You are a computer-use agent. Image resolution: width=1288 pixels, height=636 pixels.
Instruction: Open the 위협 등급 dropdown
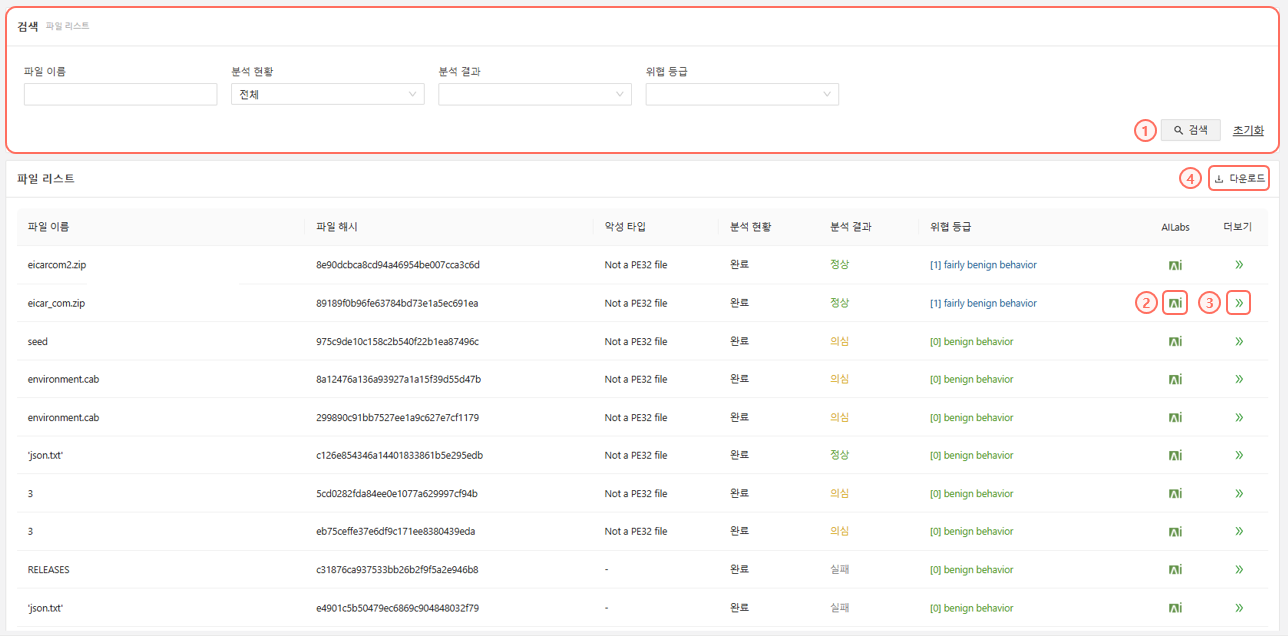coord(741,95)
